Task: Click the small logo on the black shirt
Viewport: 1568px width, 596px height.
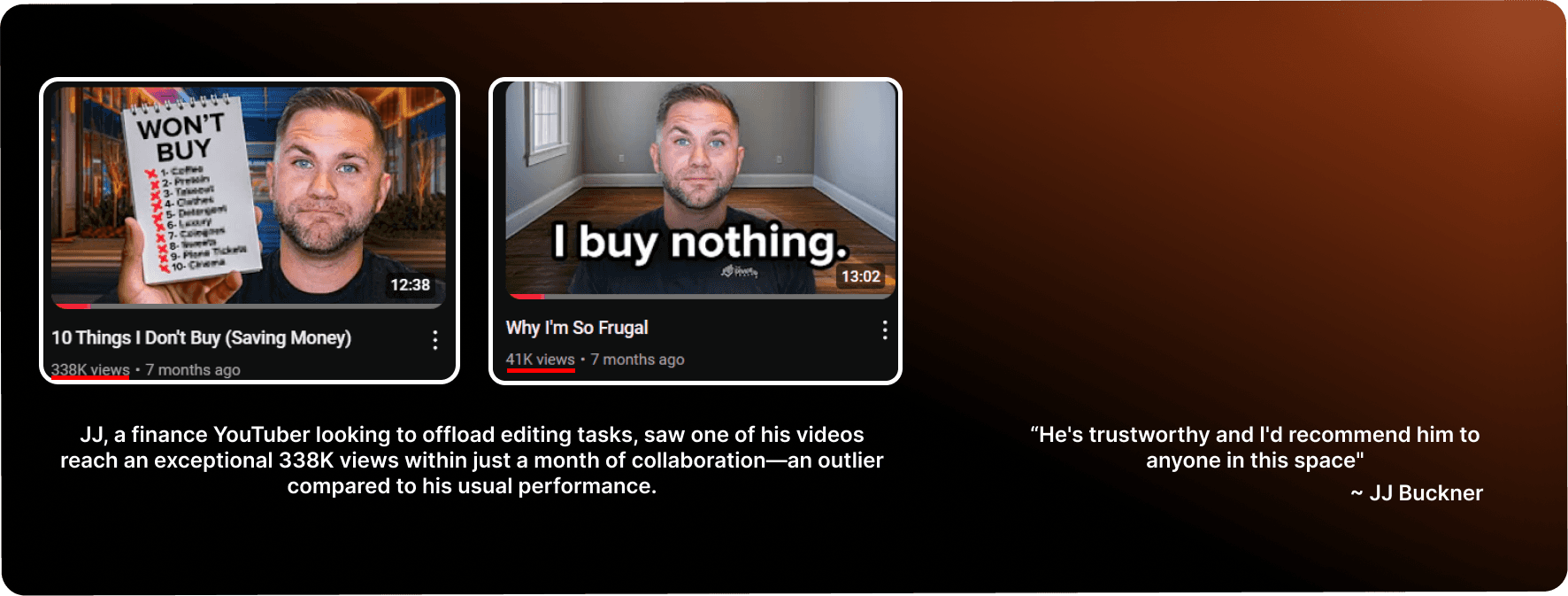Action: click(x=740, y=272)
